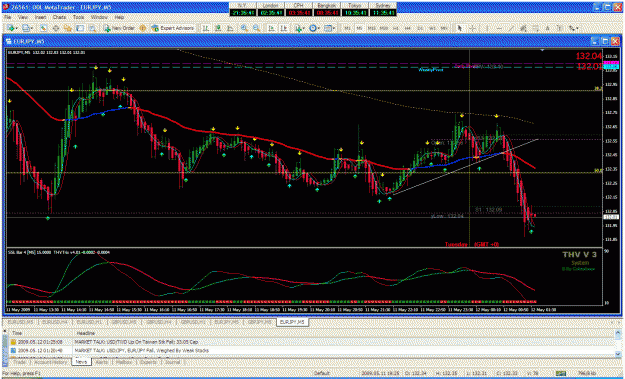This screenshot has width=625, height=379.
Task: Select the standard Cursor tool
Action: tap(460, 28)
